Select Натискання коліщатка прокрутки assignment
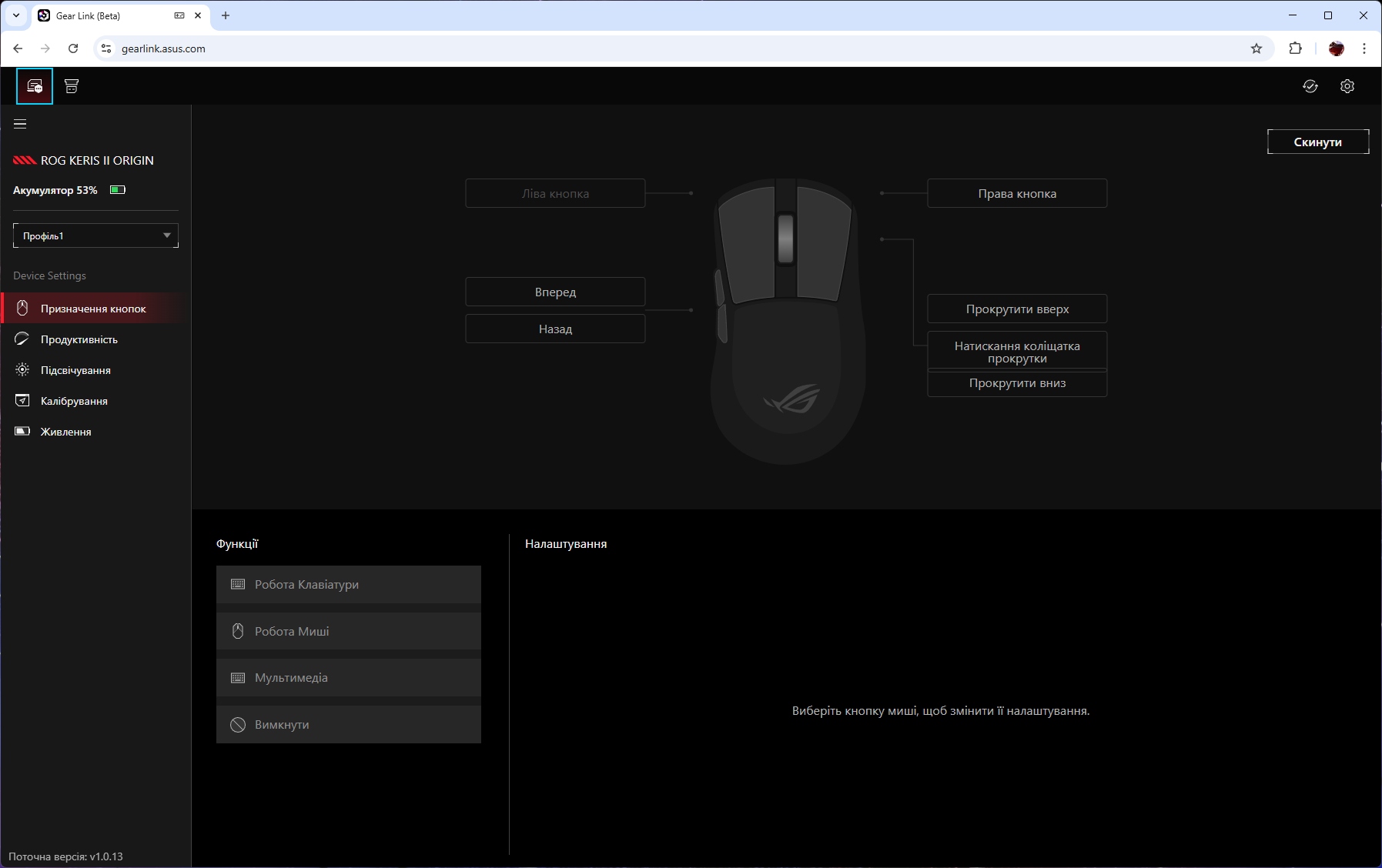The width and height of the screenshot is (1382, 868). point(1017,352)
